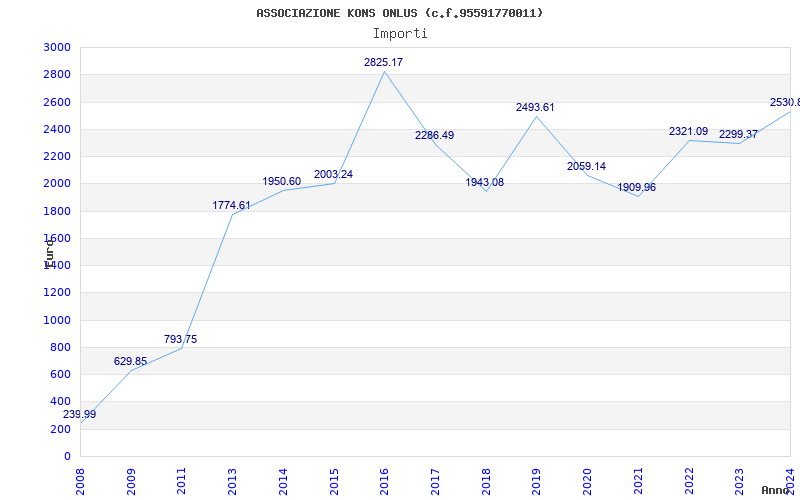Click the 2299.37 data label
The height and width of the screenshot is (500, 800).
(x=738, y=134)
